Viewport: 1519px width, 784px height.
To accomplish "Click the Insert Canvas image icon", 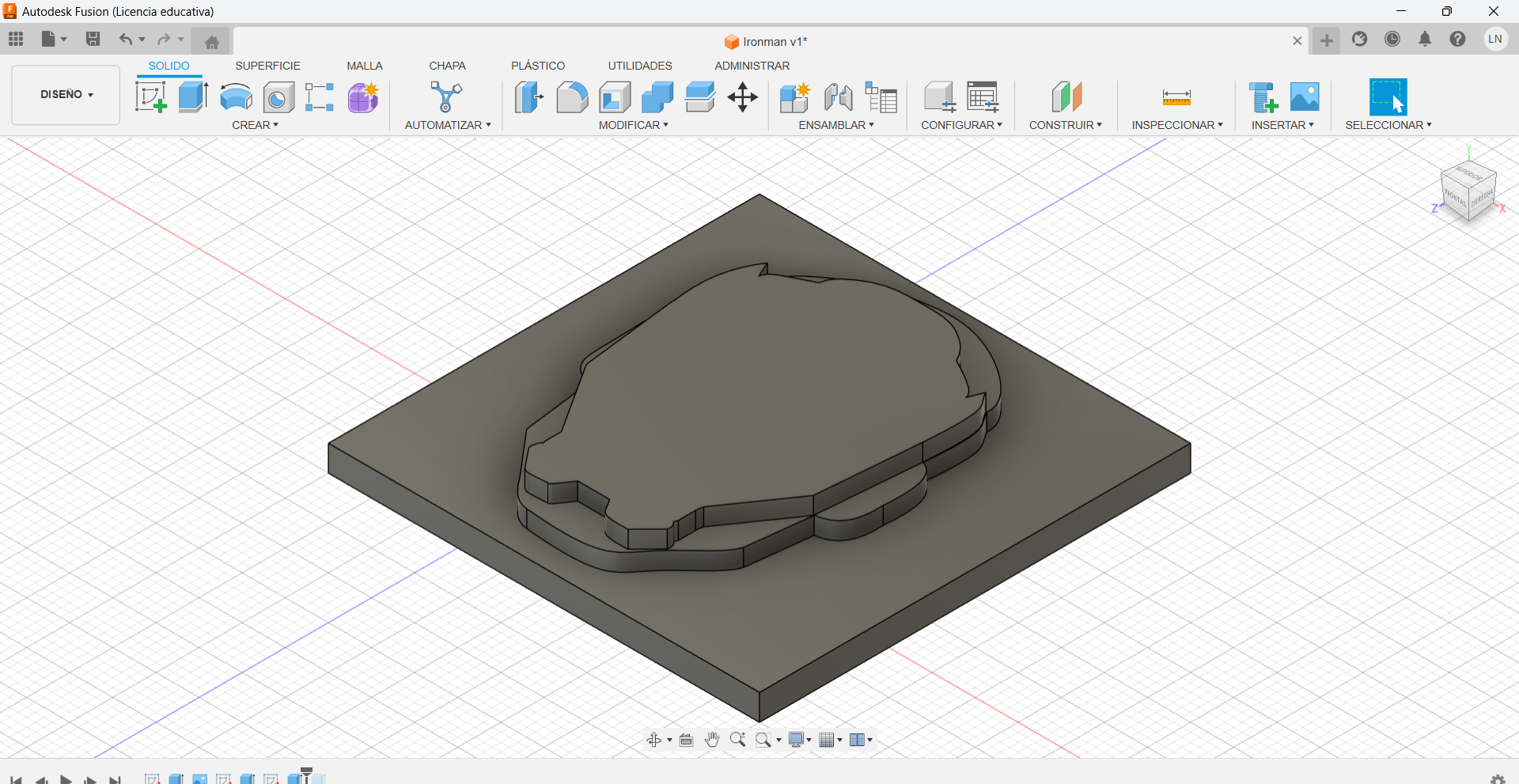I will (1305, 97).
